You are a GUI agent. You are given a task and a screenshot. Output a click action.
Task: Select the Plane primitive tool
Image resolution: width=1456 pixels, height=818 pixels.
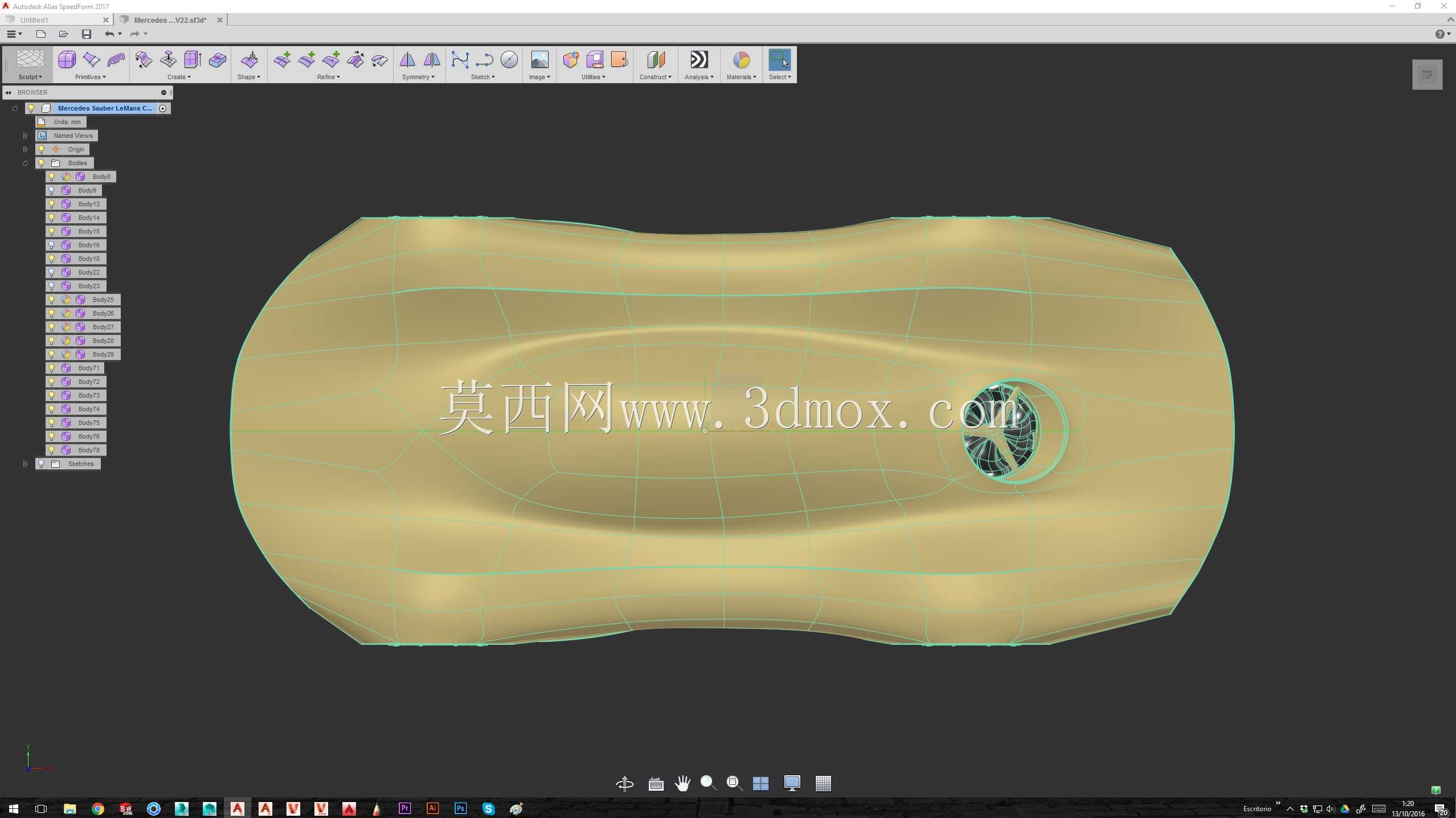91,59
